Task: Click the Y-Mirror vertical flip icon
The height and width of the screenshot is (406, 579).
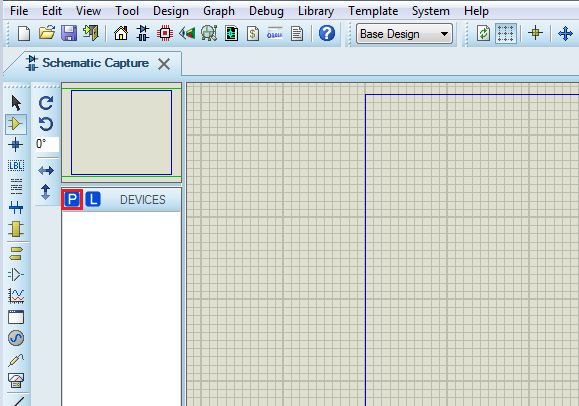Action: [x=46, y=192]
